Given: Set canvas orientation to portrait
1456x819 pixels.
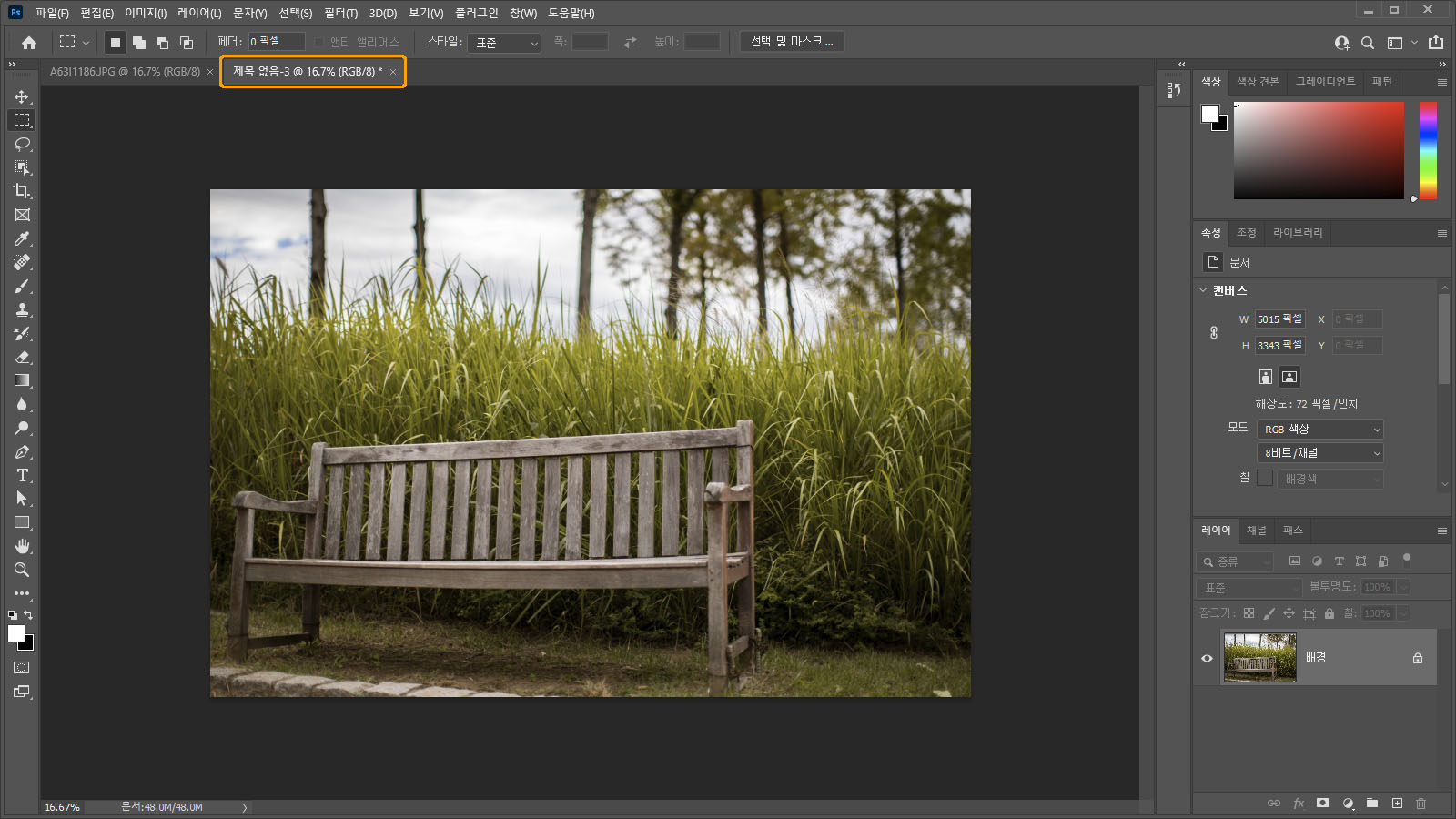Looking at the screenshot, I should (1266, 377).
